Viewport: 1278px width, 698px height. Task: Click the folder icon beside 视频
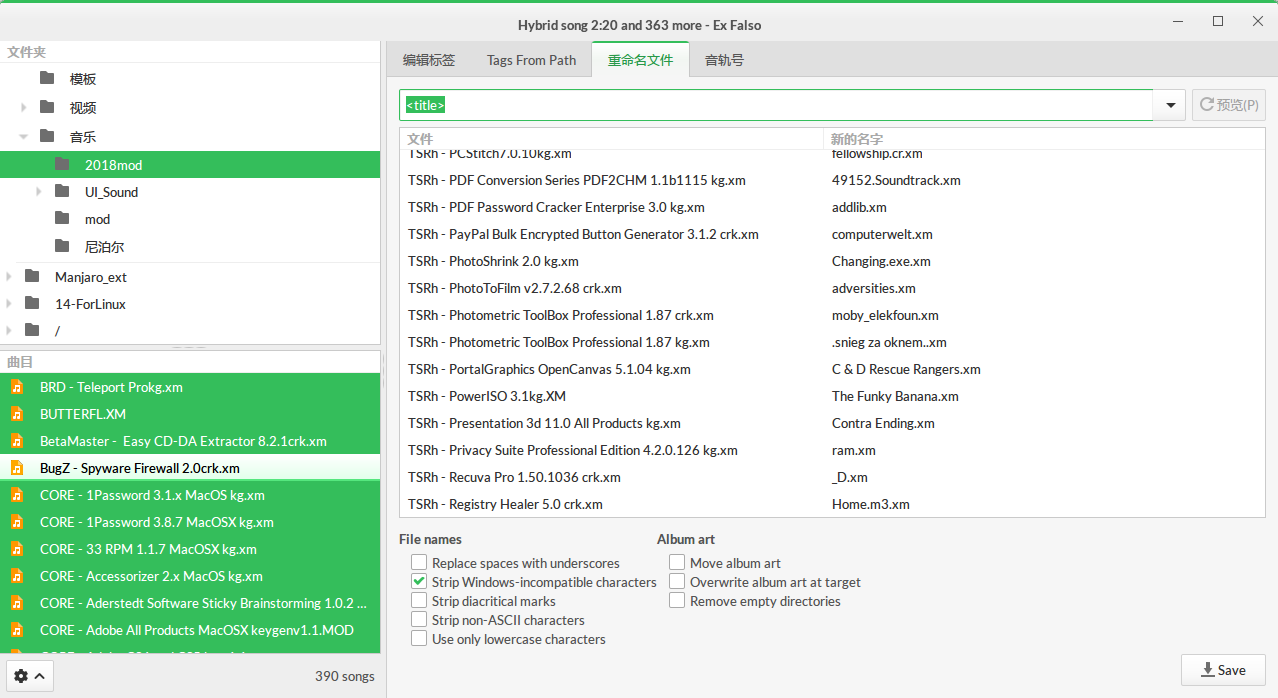point(47,107)
